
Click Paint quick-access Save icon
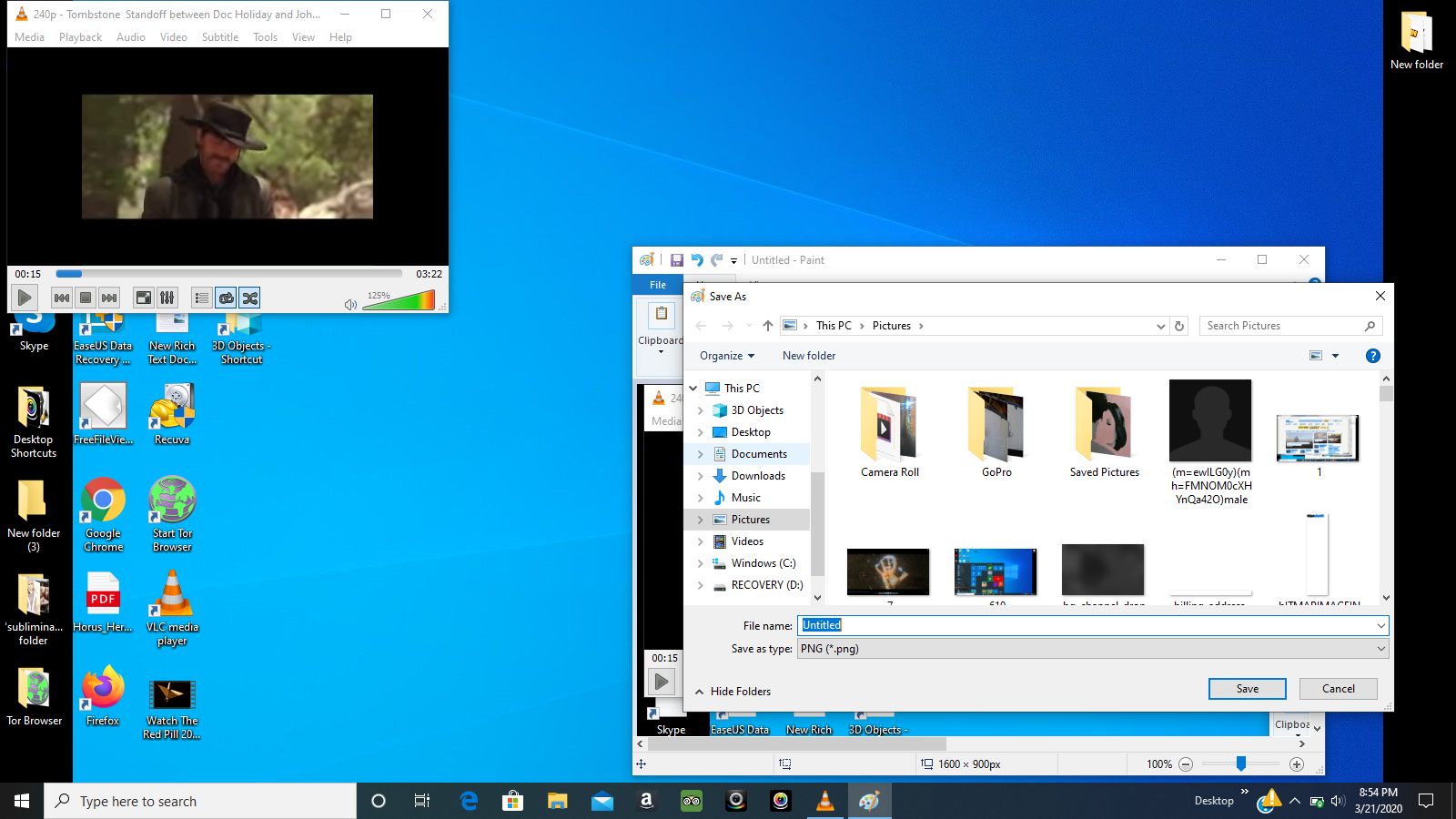pos(676,260)
